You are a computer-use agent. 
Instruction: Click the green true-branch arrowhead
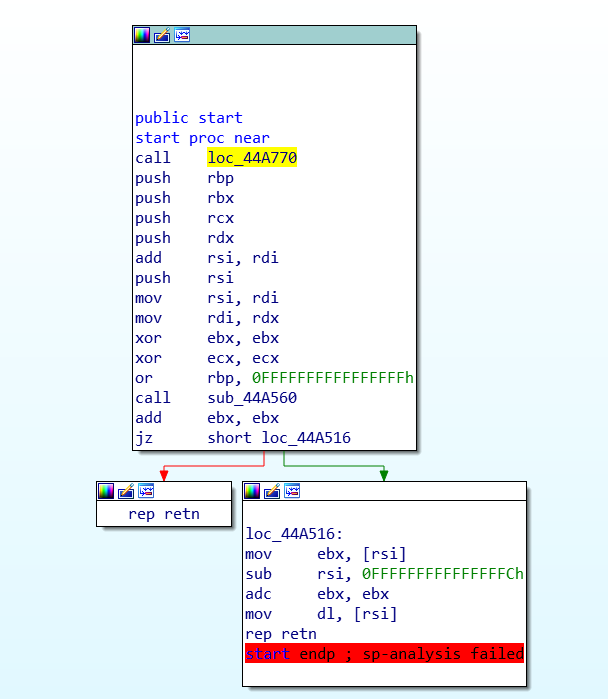[x=384, y=475]
